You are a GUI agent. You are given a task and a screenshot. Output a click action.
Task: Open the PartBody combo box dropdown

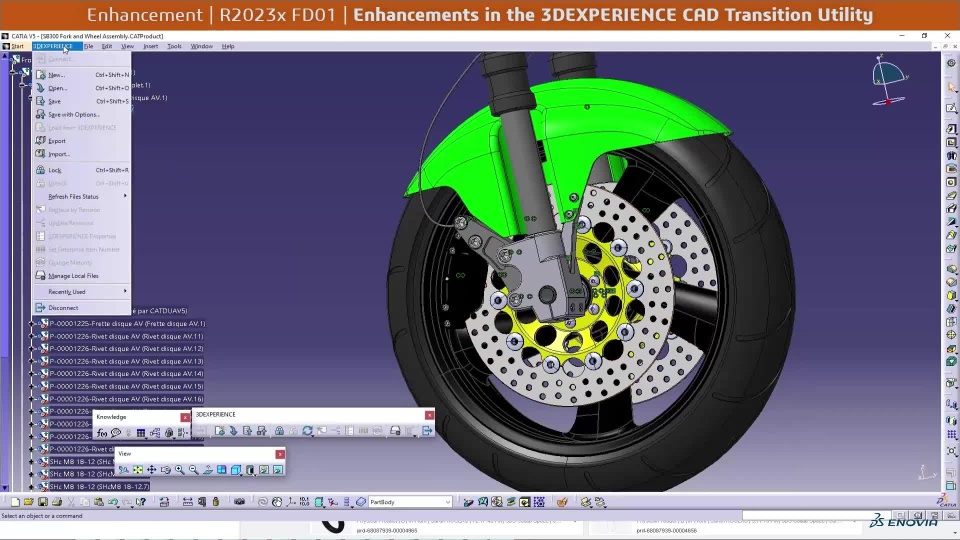coord(448,502)
